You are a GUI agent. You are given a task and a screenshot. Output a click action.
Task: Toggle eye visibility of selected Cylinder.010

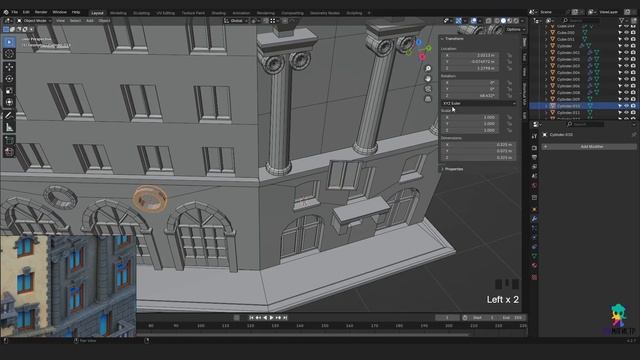pos(626,106)
